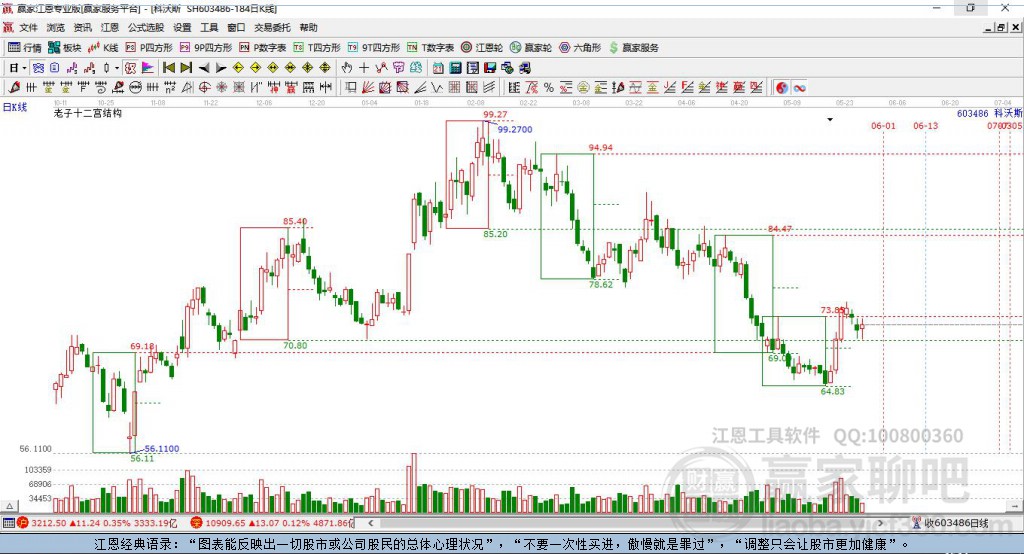Click the percent sign tool icon
The width and height of the screenshot is (1024, 554).
pyautogui.click(x=549, y=87)
